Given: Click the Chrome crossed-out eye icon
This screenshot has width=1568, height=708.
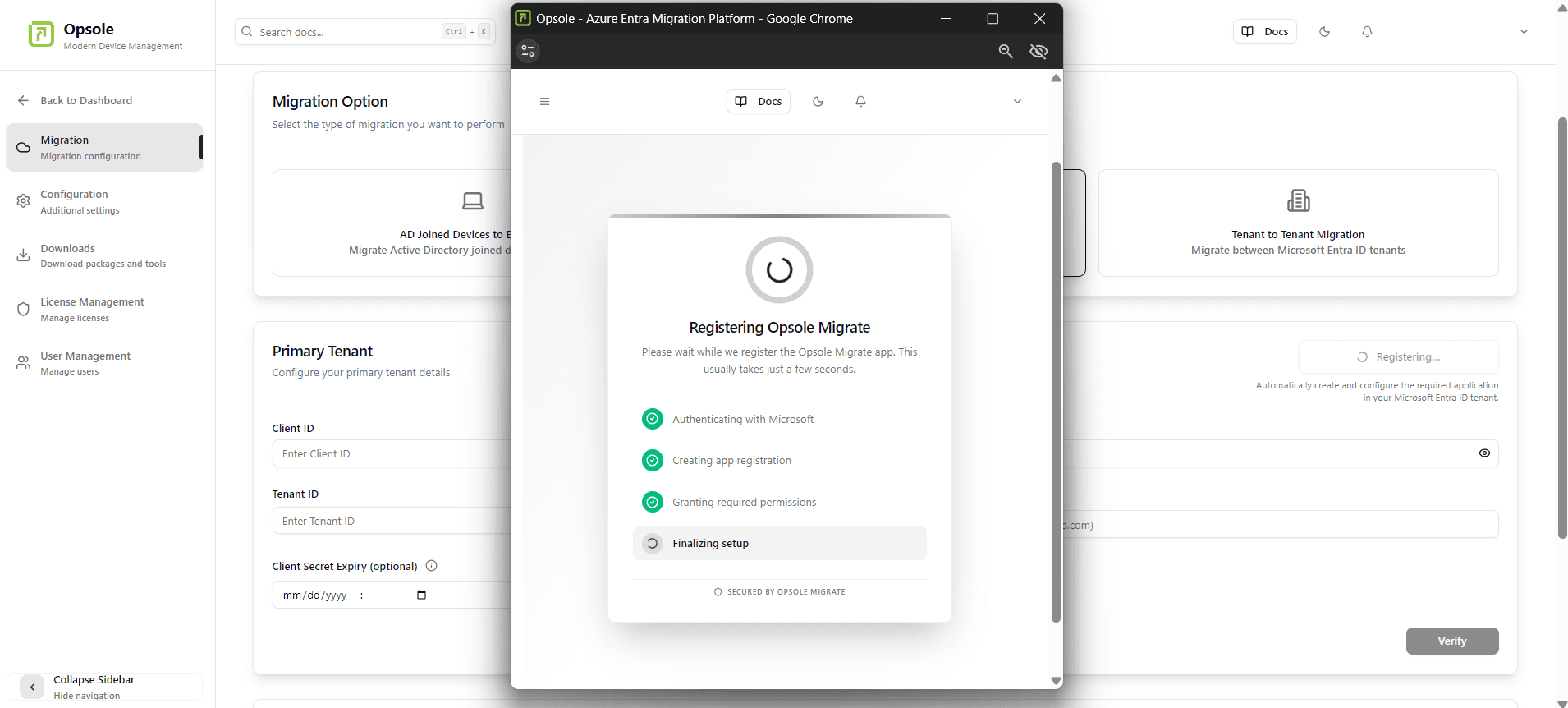Looking at the screenshot, I should [1038, 51].
